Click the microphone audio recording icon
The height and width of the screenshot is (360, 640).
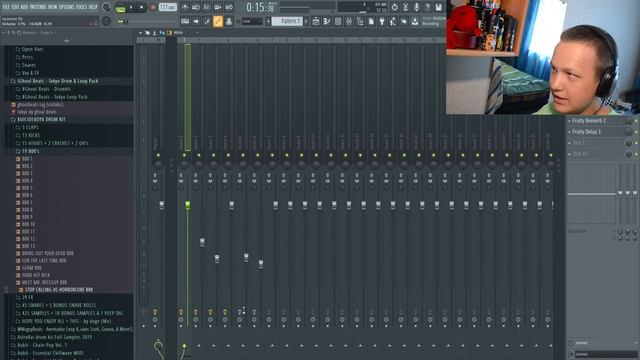point(416,7)
